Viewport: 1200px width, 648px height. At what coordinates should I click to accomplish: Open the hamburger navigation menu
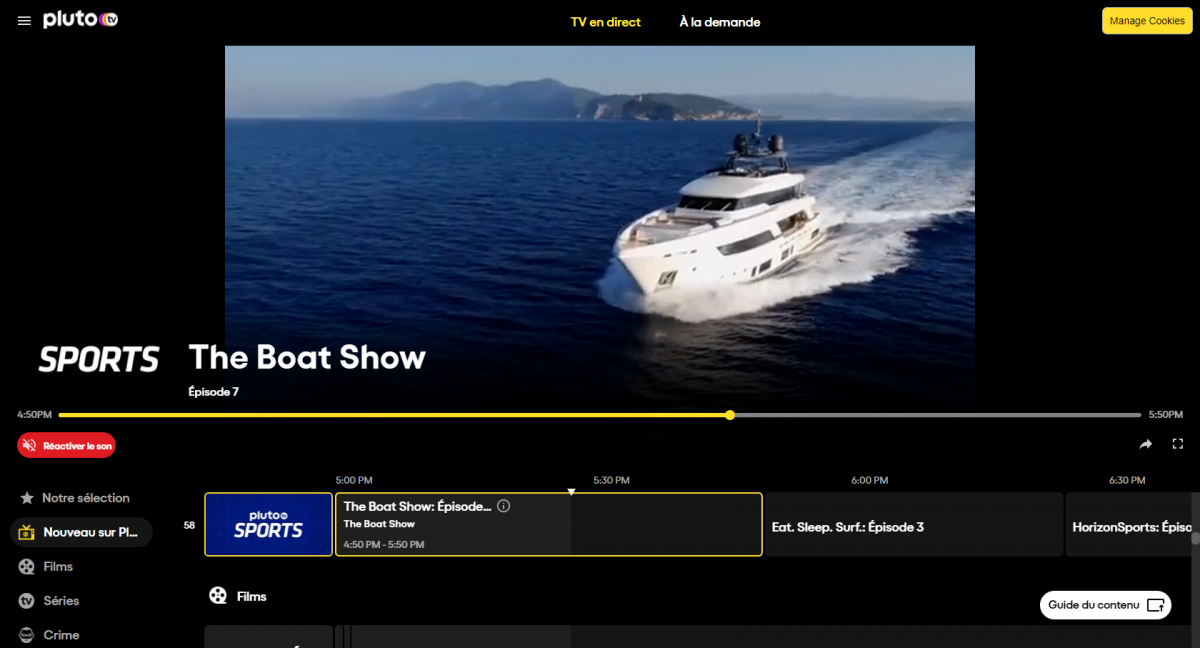[24, 21]
